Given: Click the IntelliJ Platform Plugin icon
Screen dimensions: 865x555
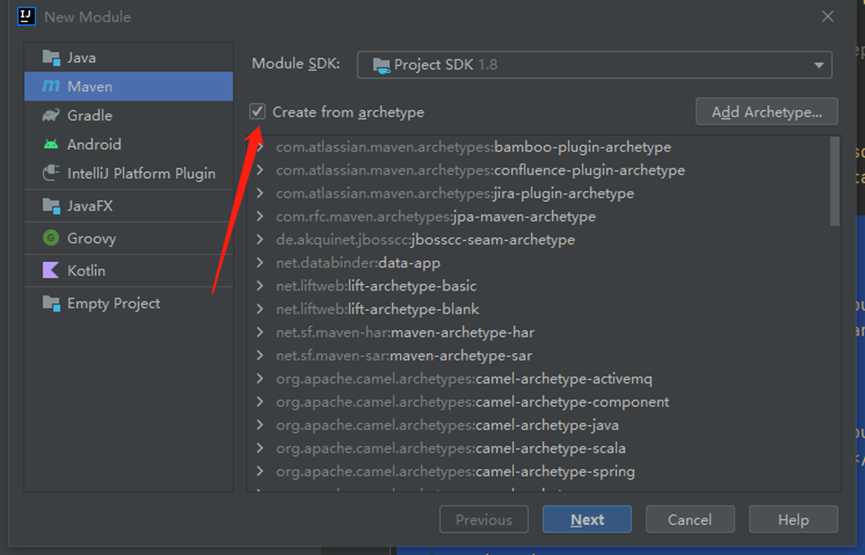Looking at the screenshot, I should pos(51,173).
